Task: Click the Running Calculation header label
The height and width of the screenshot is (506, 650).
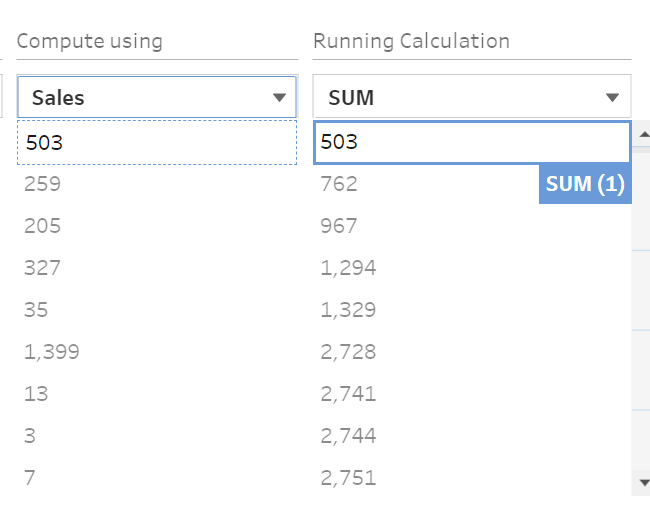Action: tap(411, 41)
